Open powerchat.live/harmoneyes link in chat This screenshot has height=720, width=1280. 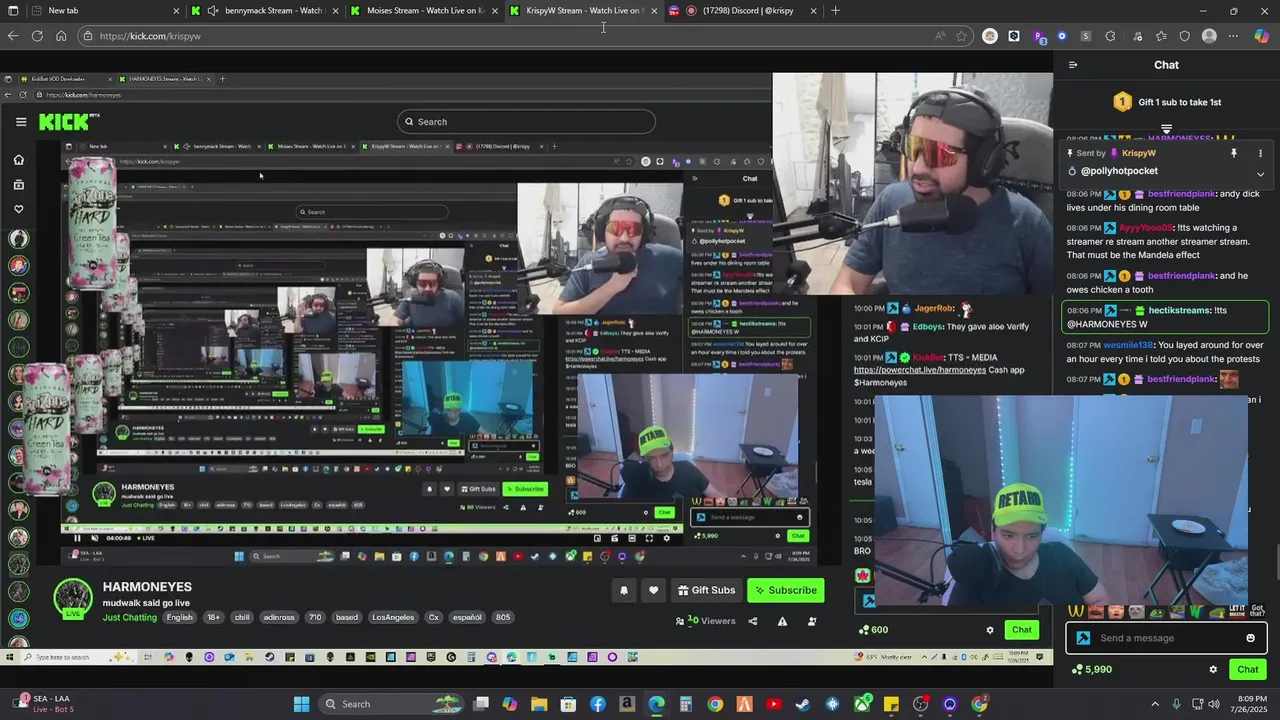920,370
